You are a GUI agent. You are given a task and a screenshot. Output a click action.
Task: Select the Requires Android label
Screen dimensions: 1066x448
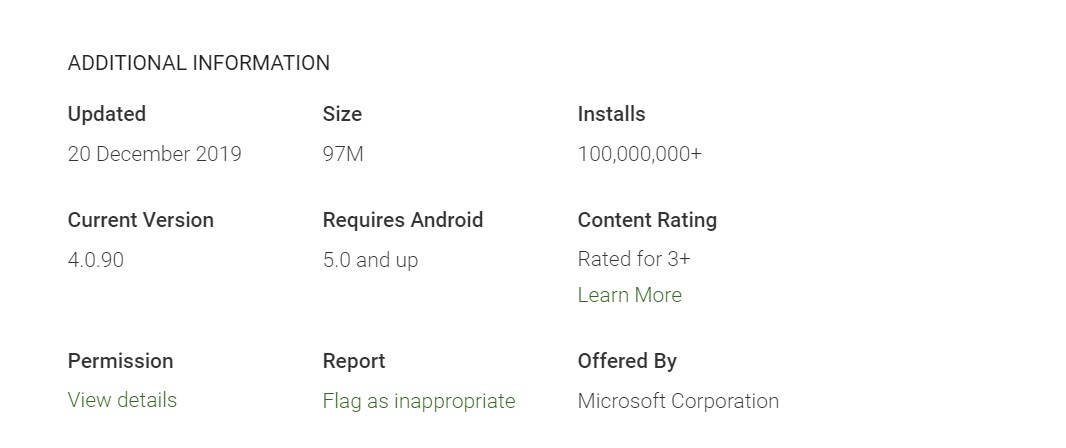403,220
